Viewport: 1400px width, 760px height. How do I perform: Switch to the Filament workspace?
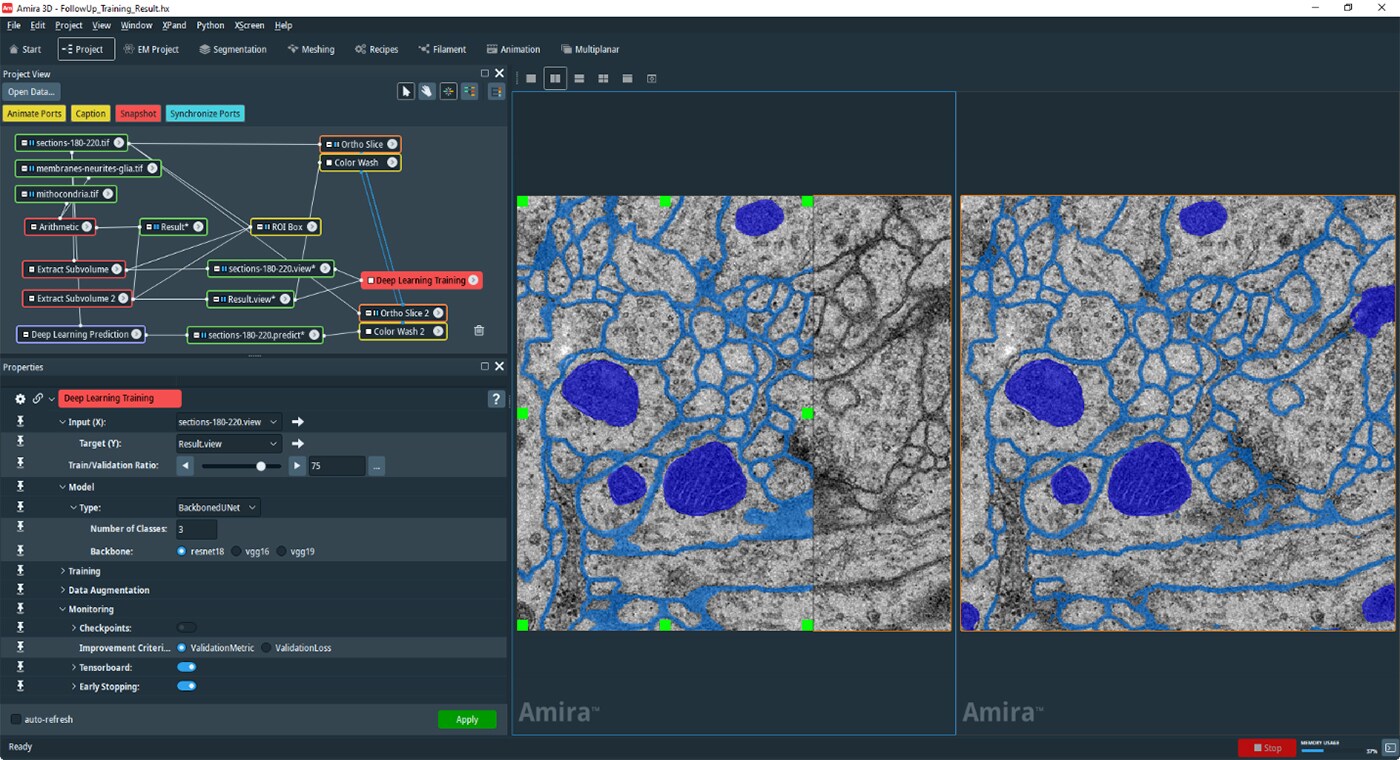(442, 48)
